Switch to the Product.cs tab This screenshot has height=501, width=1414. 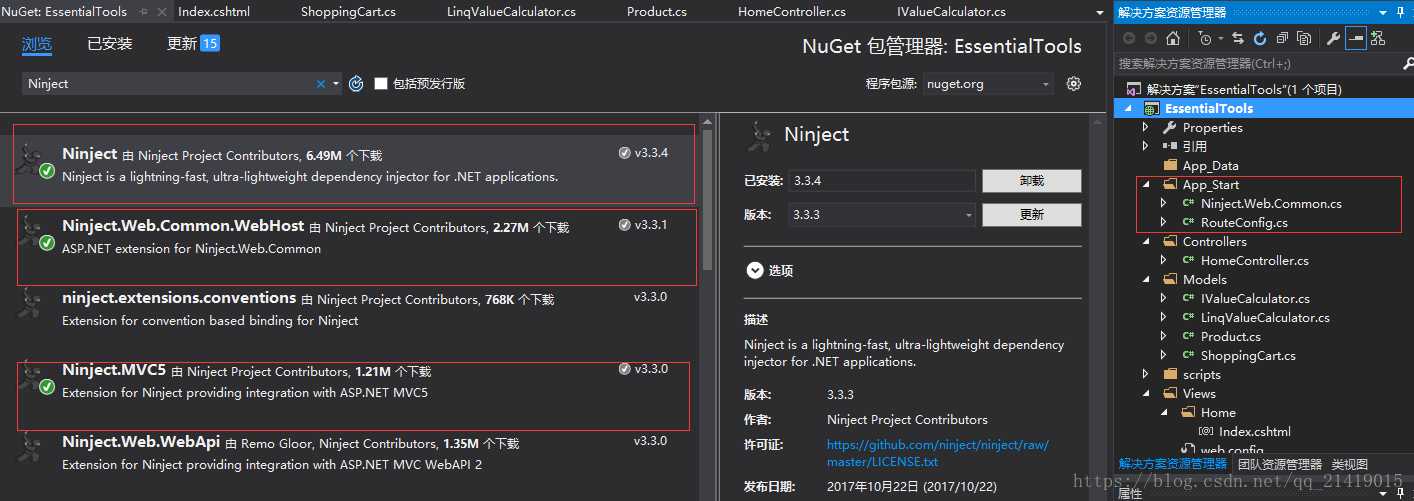tap(657, 12)
